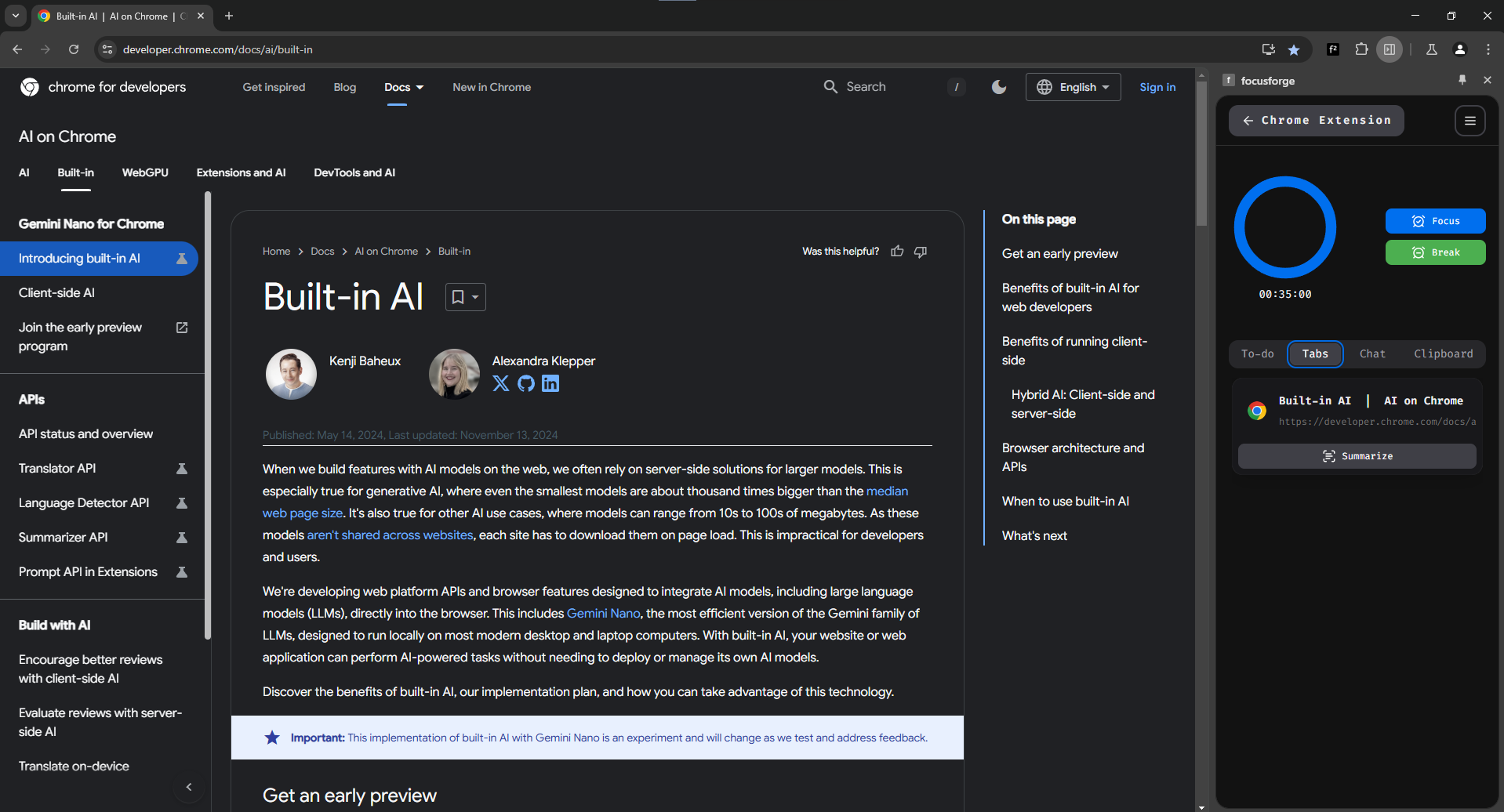Follow the aren't shared across websites link
This screenshot has width=1504, height=812.
click(390, 535)
